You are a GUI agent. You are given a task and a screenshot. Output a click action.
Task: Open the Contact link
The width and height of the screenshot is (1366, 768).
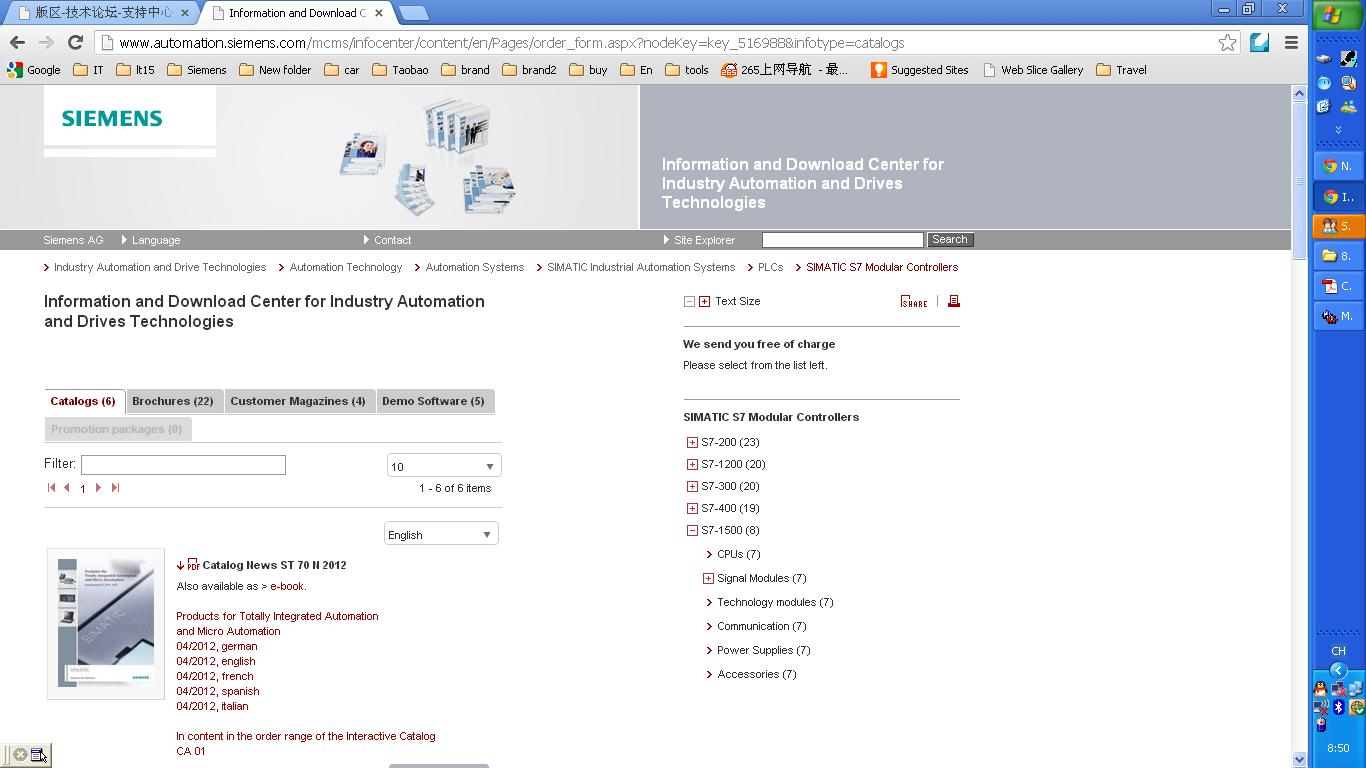[x=388, y=240]
